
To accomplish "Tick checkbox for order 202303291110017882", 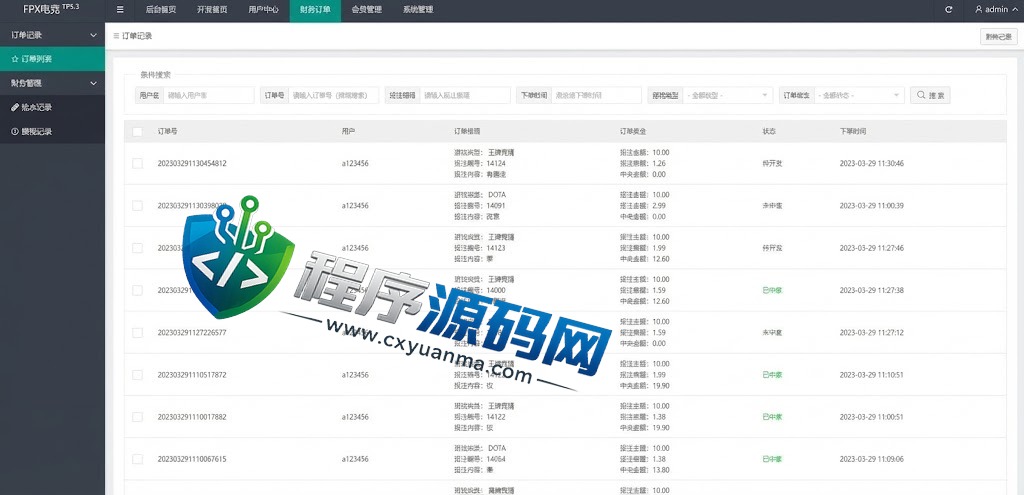I will [137, 417].
